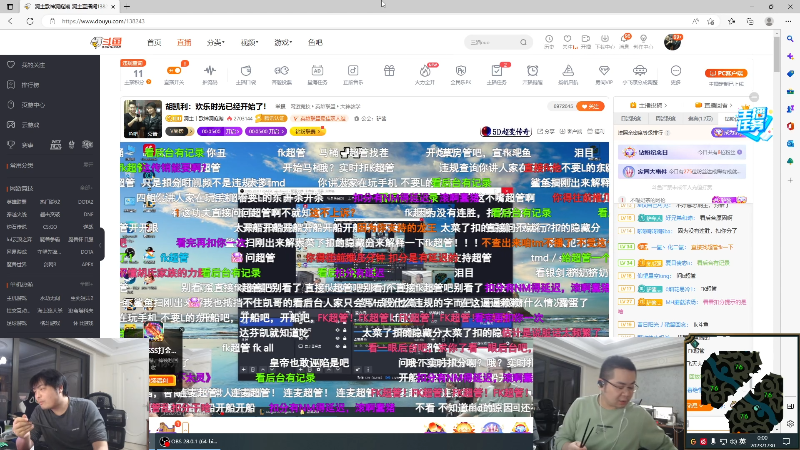
Task: Open the sound waveform tool icon
Action: coord(210,70)
